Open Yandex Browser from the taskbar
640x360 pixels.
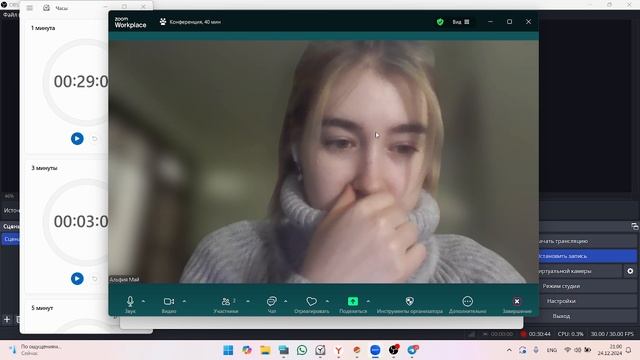point(338,350)
